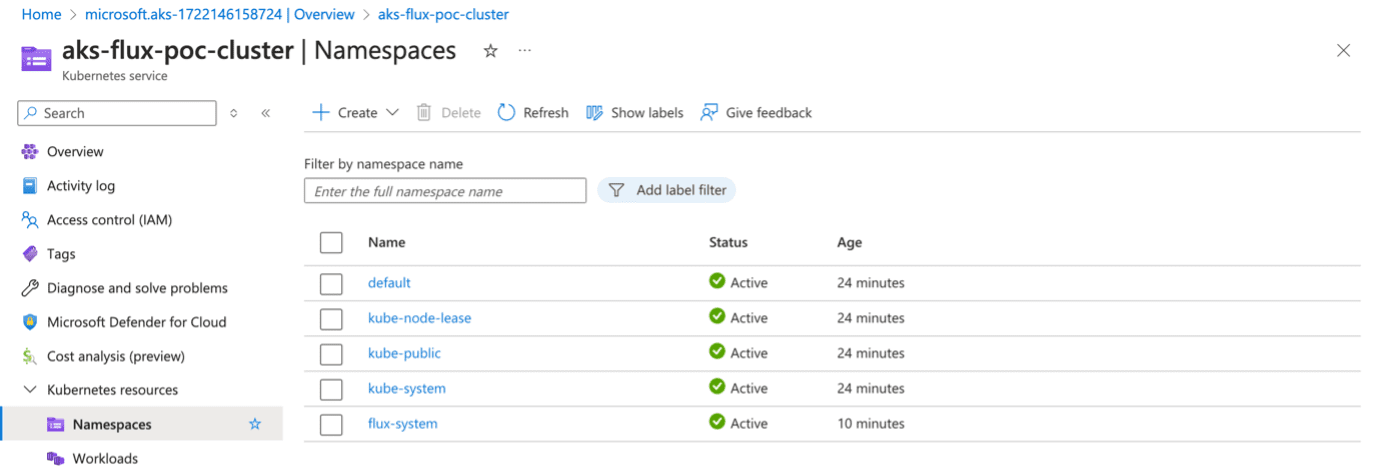Screen dimensions: 1384x476
Task: Open the flux-system namespace link
Action: pyautogui.click(x=403, y=424)
